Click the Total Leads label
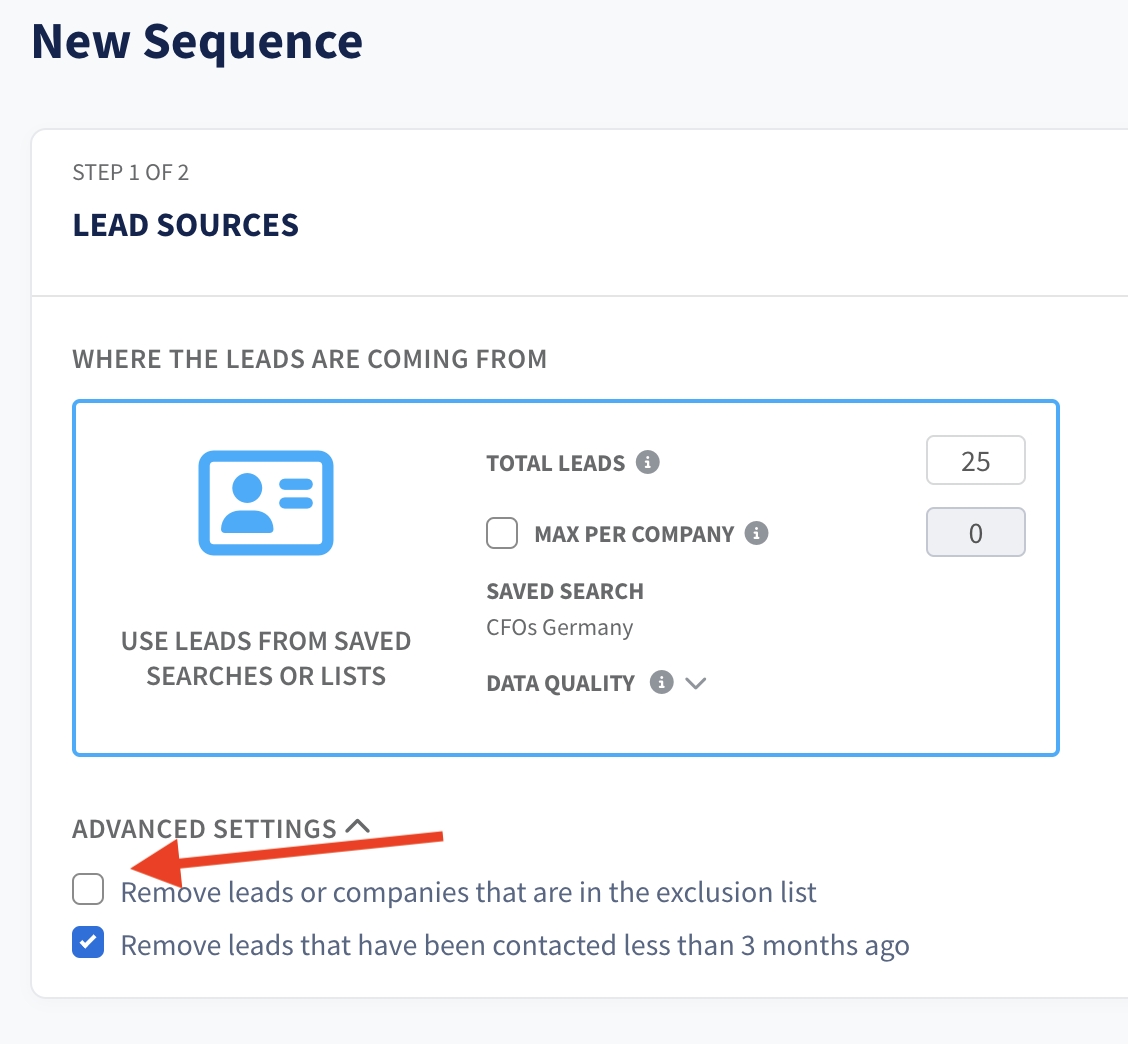 point(555,463)
